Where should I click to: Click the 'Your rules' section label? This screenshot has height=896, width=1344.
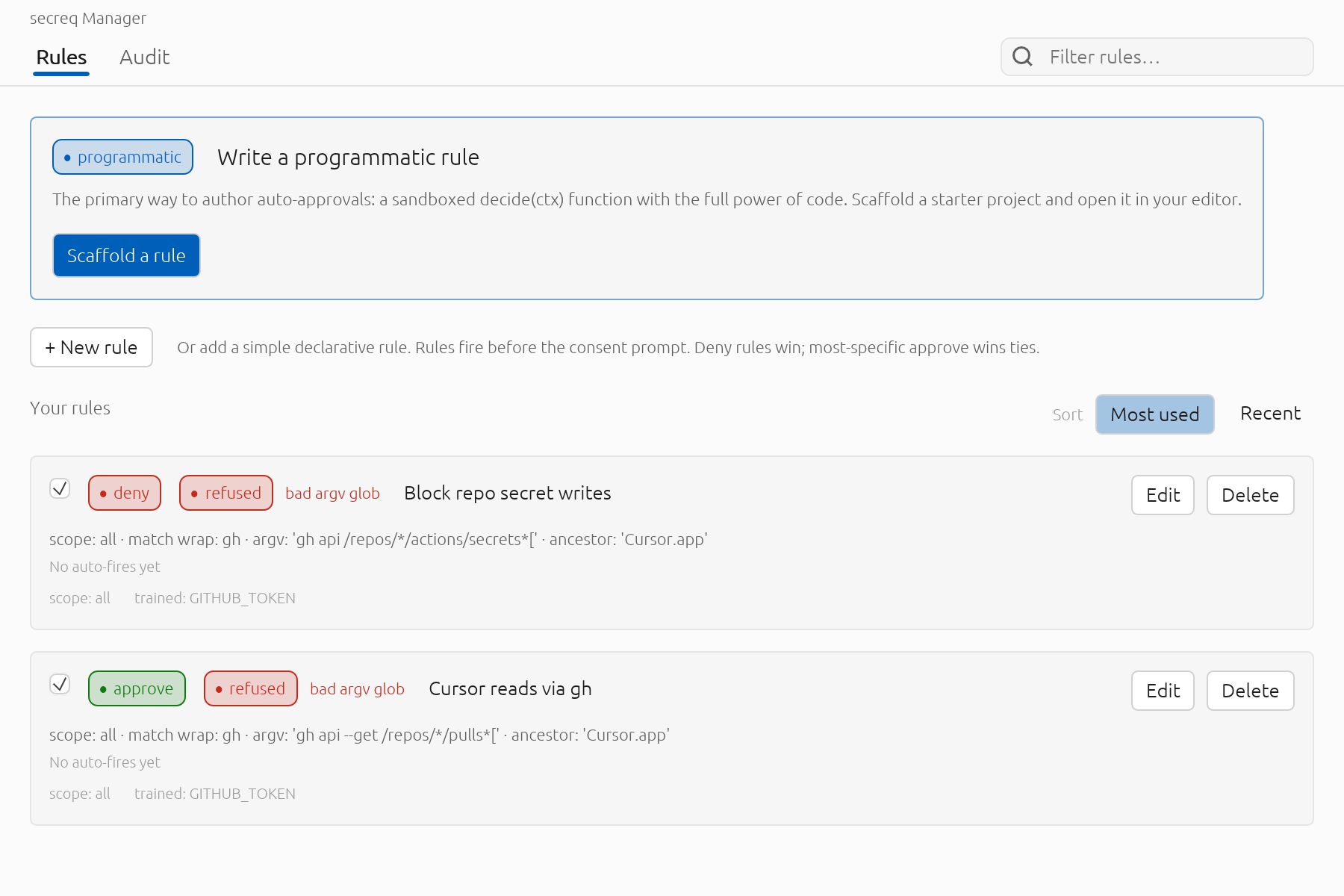[70, 408]
